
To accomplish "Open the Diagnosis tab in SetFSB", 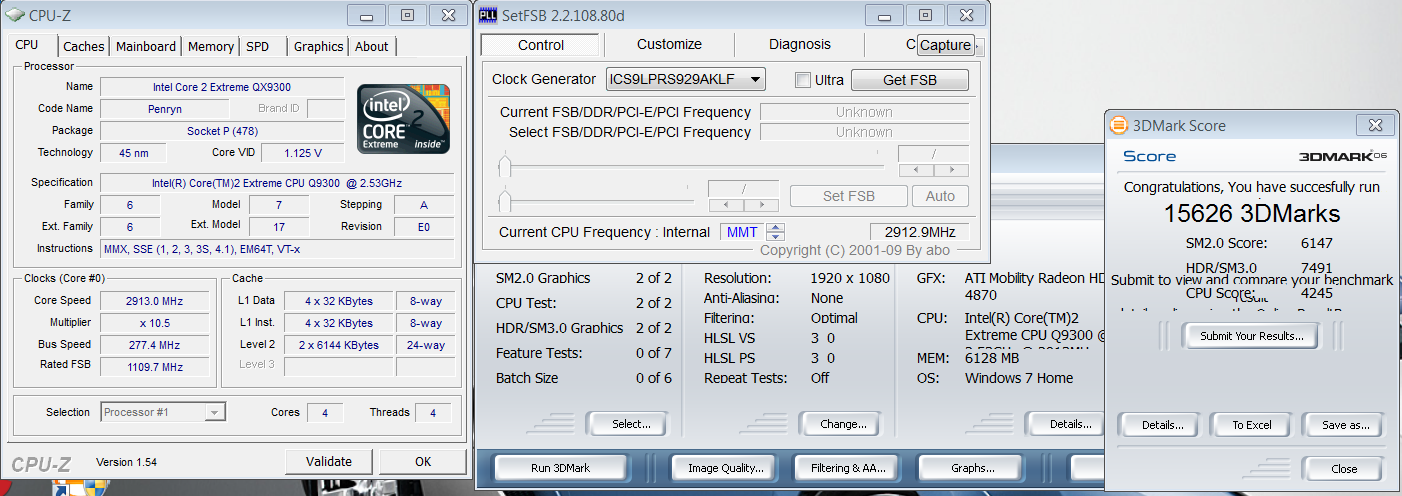I will pos(800,44).
